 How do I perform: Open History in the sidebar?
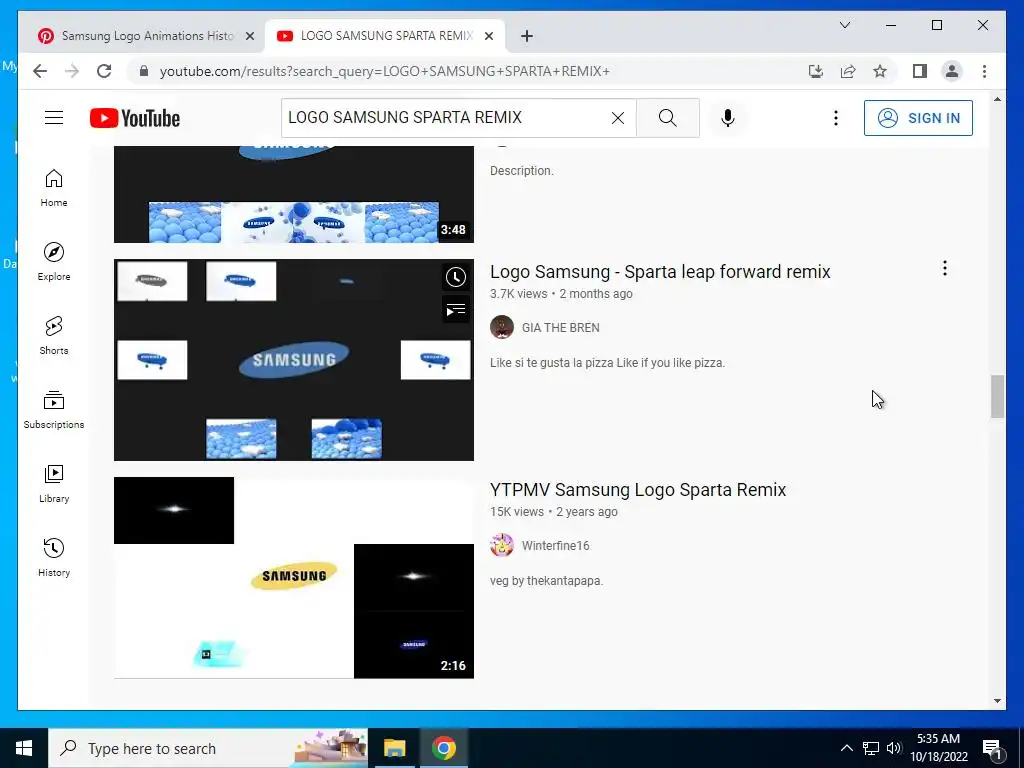(x=54, y=557)
